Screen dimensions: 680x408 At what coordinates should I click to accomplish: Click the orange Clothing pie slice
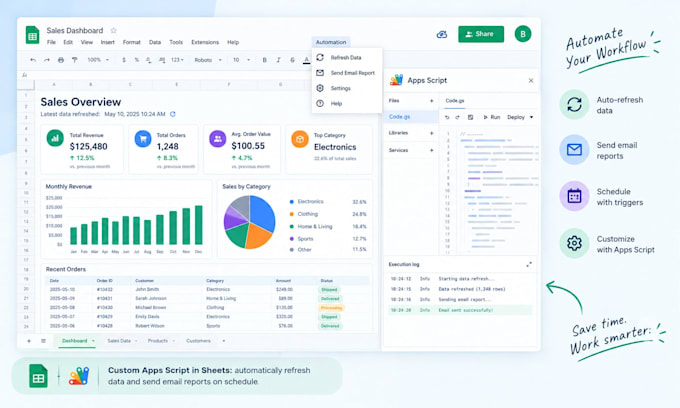[258, 236]
